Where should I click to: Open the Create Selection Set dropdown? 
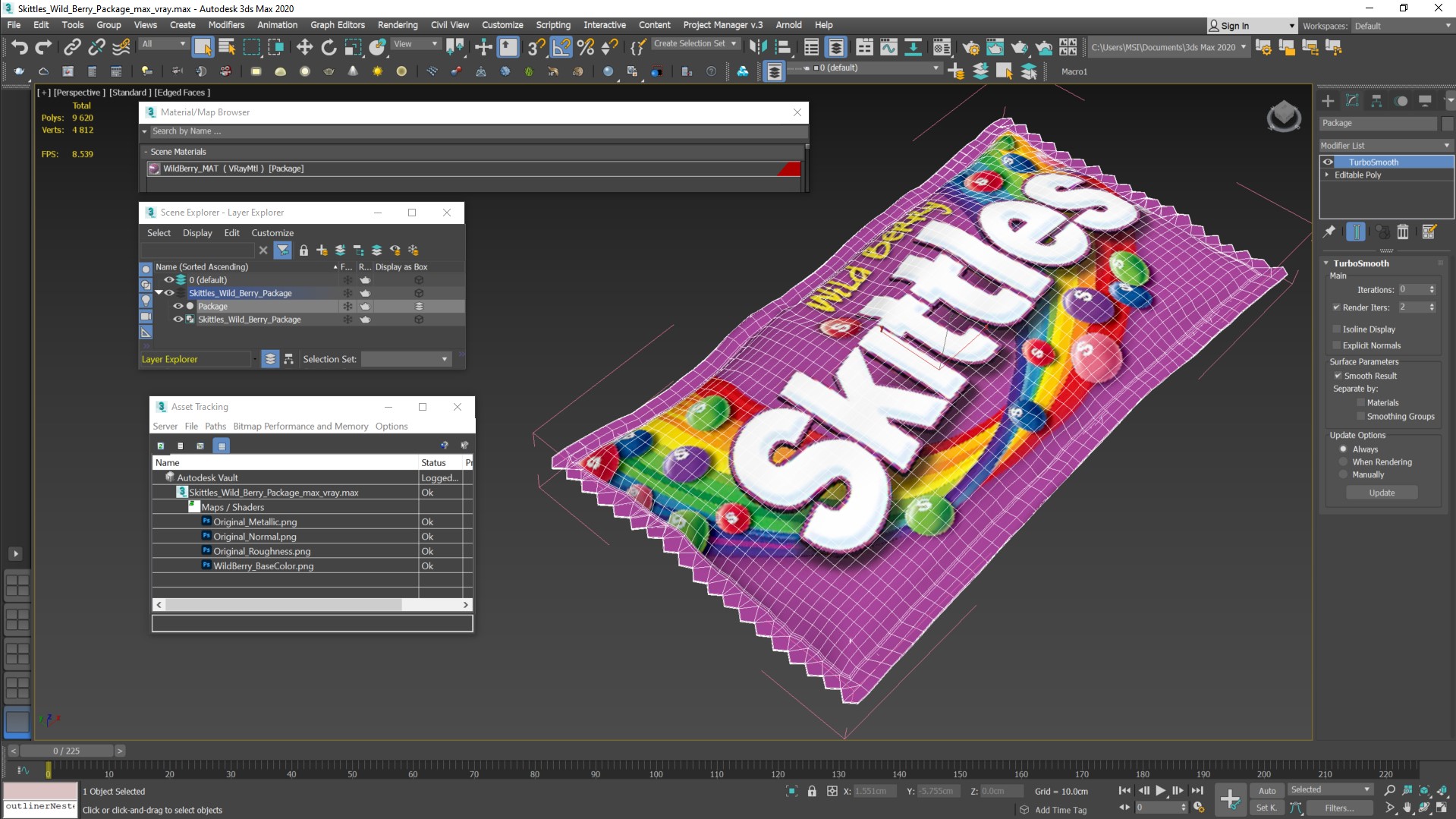695,43
